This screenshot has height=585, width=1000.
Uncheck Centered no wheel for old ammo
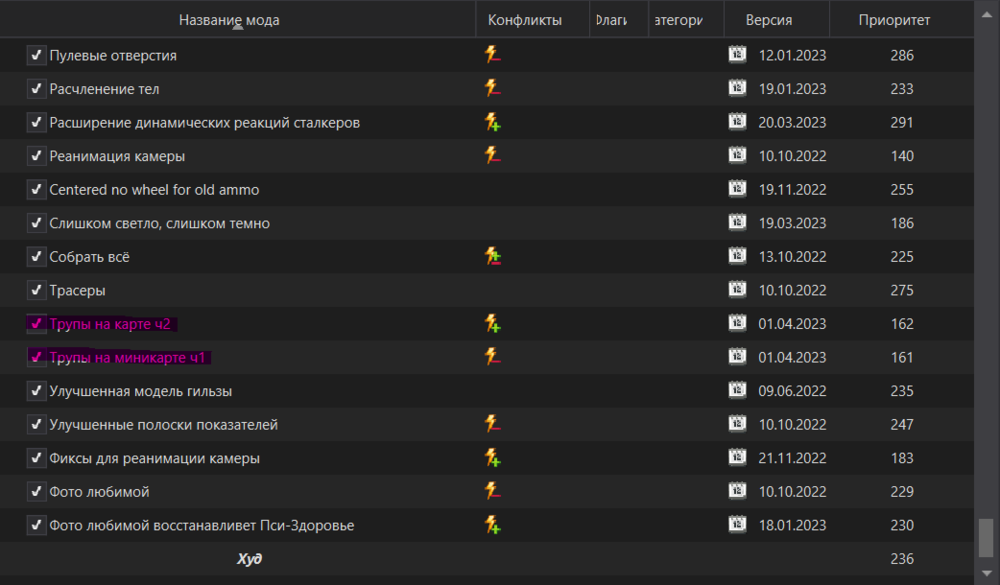pyautogui.click(x=36, y=190)
